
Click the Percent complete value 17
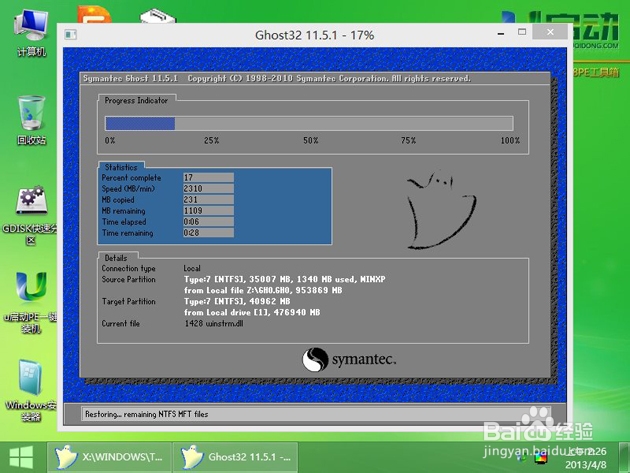pos(208,178)
